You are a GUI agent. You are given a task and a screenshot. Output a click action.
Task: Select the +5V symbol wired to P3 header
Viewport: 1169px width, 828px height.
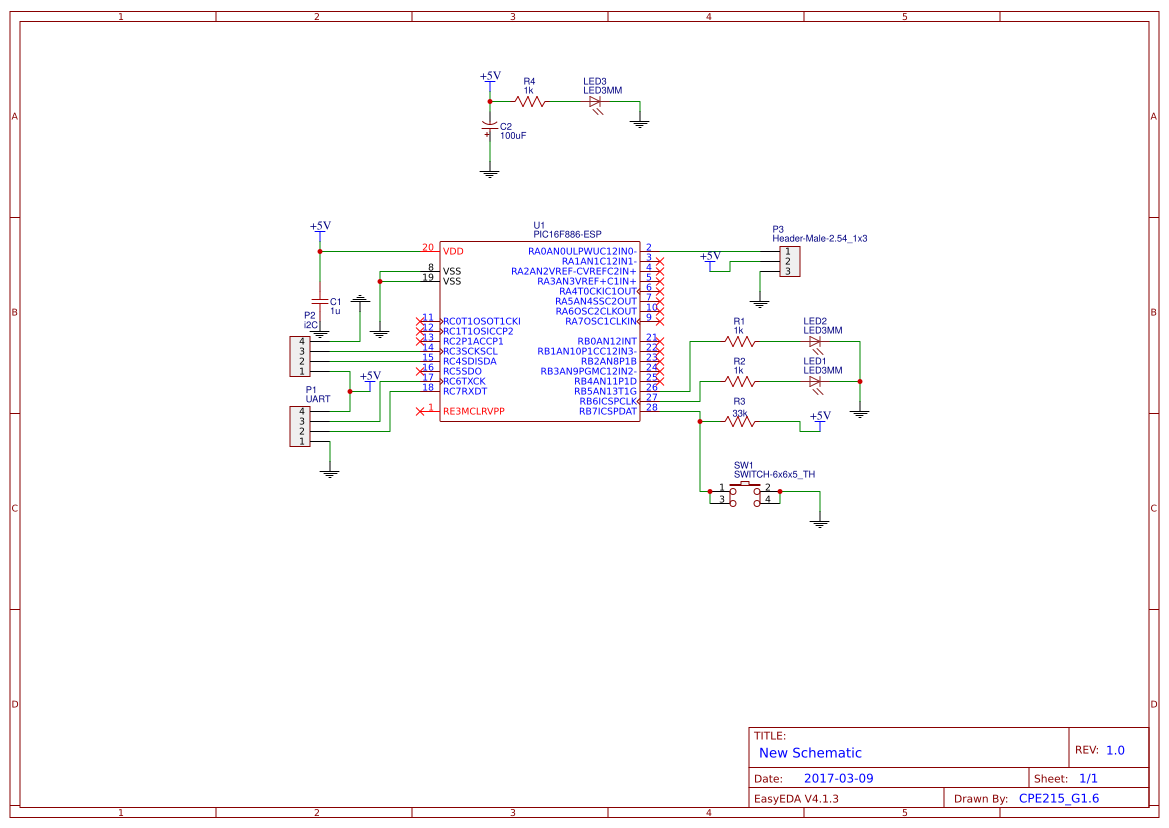point(710,259)
